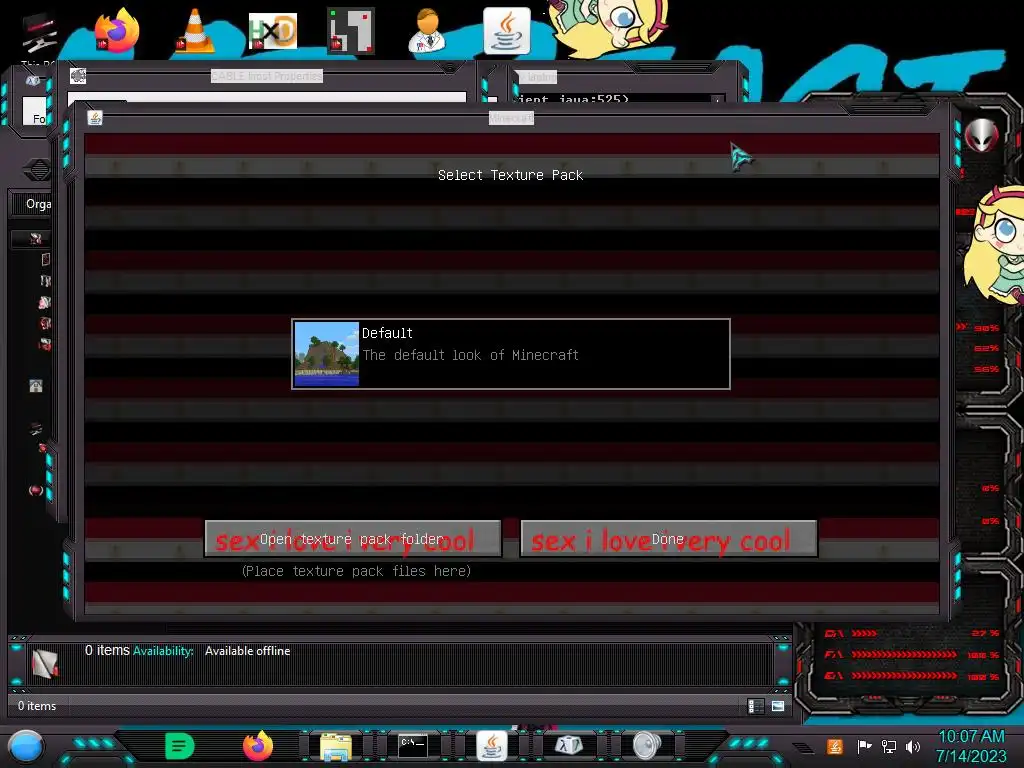
Task: Click the round red icon in Explorer sidebar
Action: 36,490
